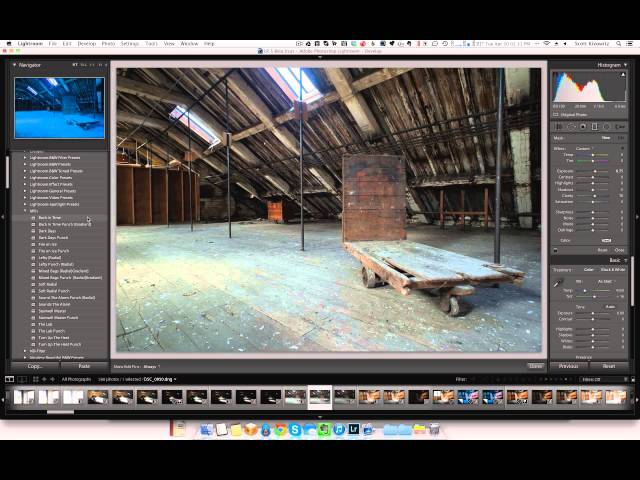Viewport: 640px width, 480px height.
Task: Expand Lightroom Video Presets folder
Action: (25, 198)
